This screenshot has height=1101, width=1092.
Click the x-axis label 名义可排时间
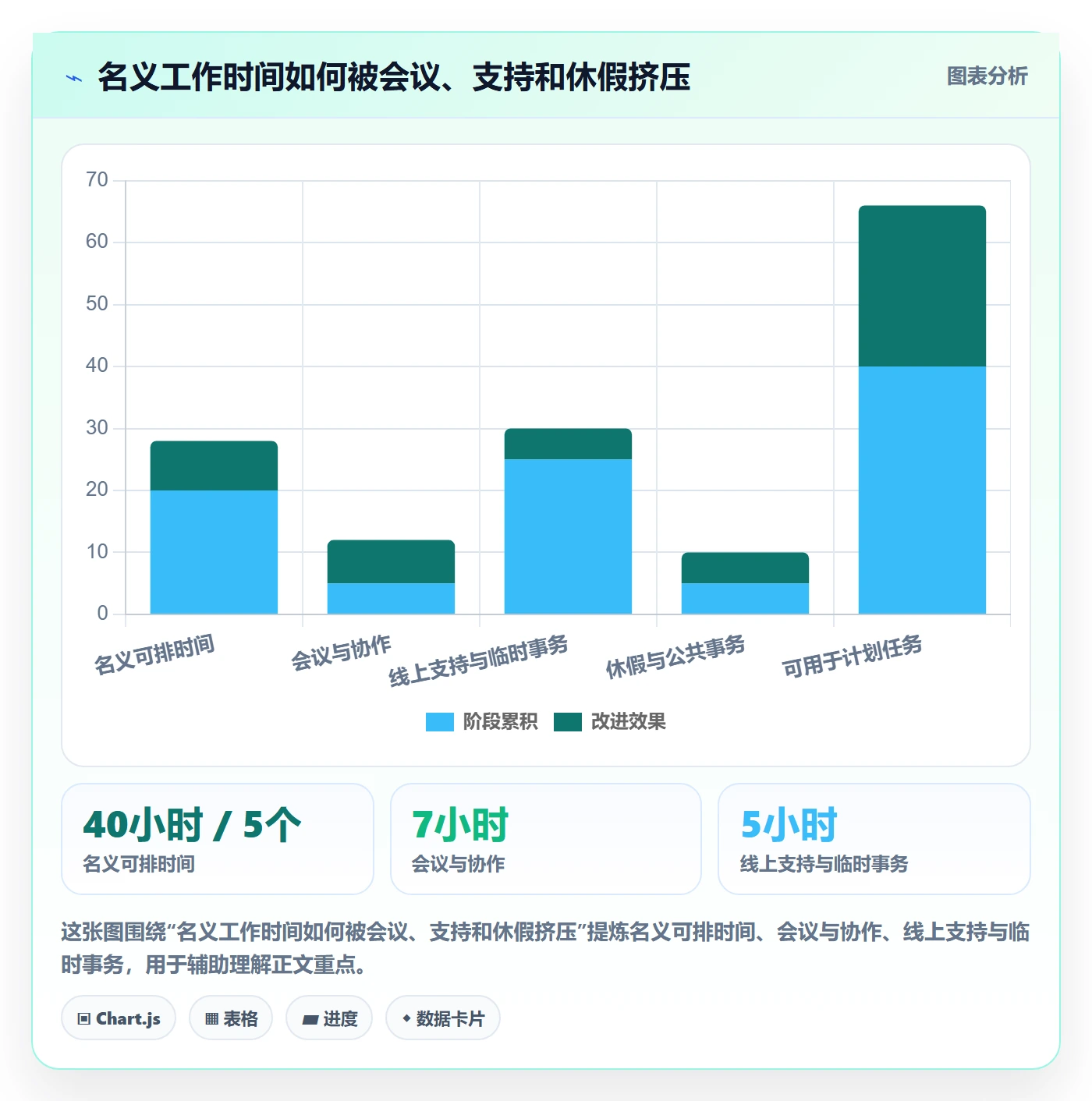(154, 655)
